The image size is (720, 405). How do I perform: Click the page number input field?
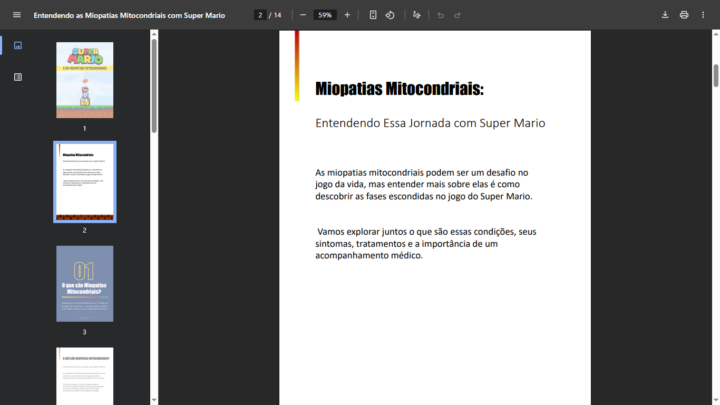click(260, 15)
